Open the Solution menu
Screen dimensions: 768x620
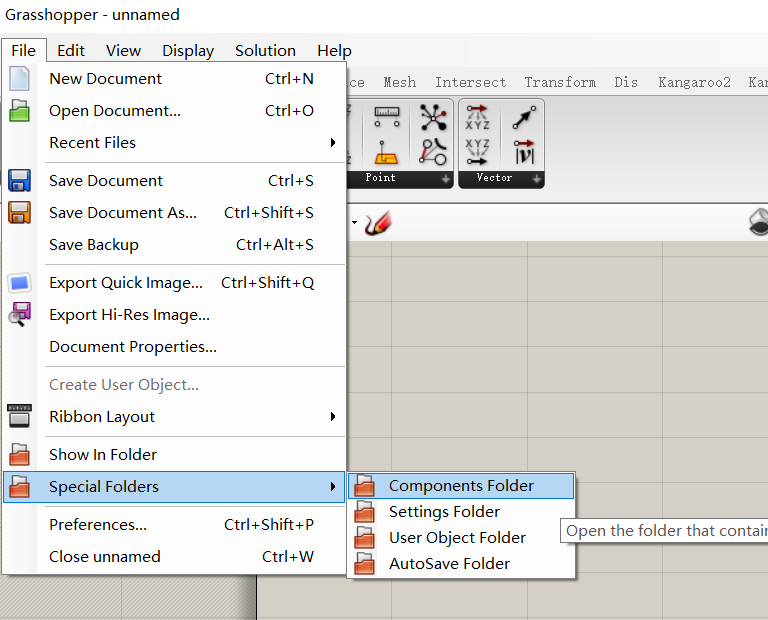[265, 50]
